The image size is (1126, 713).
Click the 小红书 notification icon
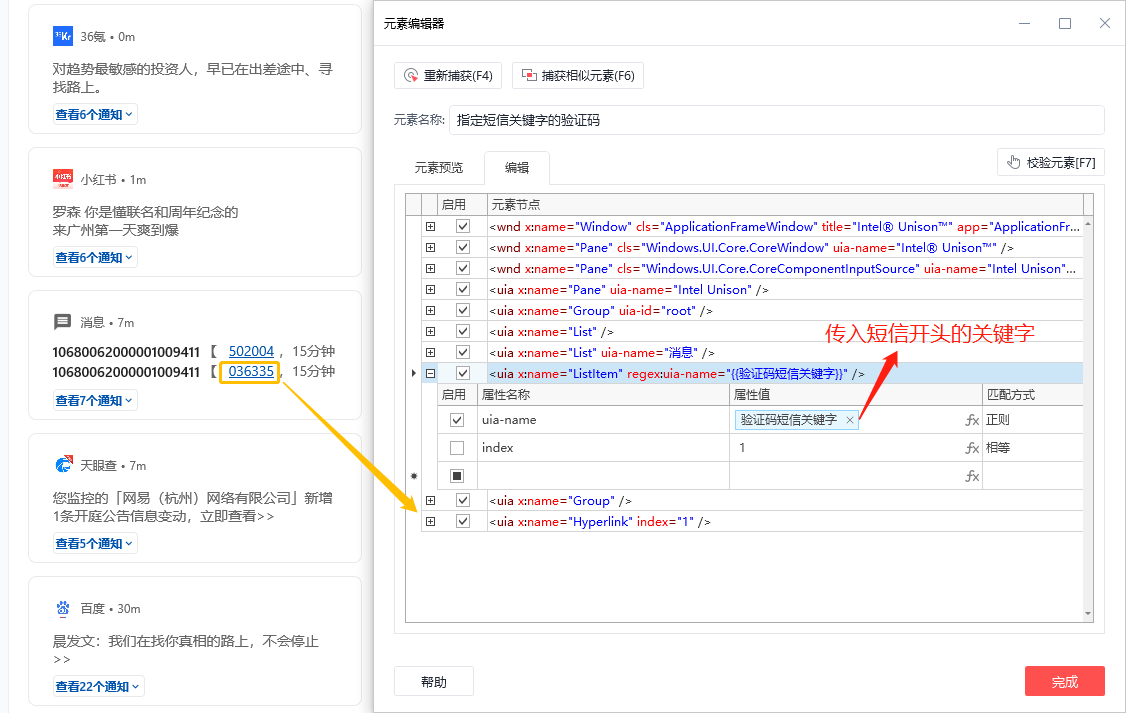pyautogui.click(x=63, y=179)
